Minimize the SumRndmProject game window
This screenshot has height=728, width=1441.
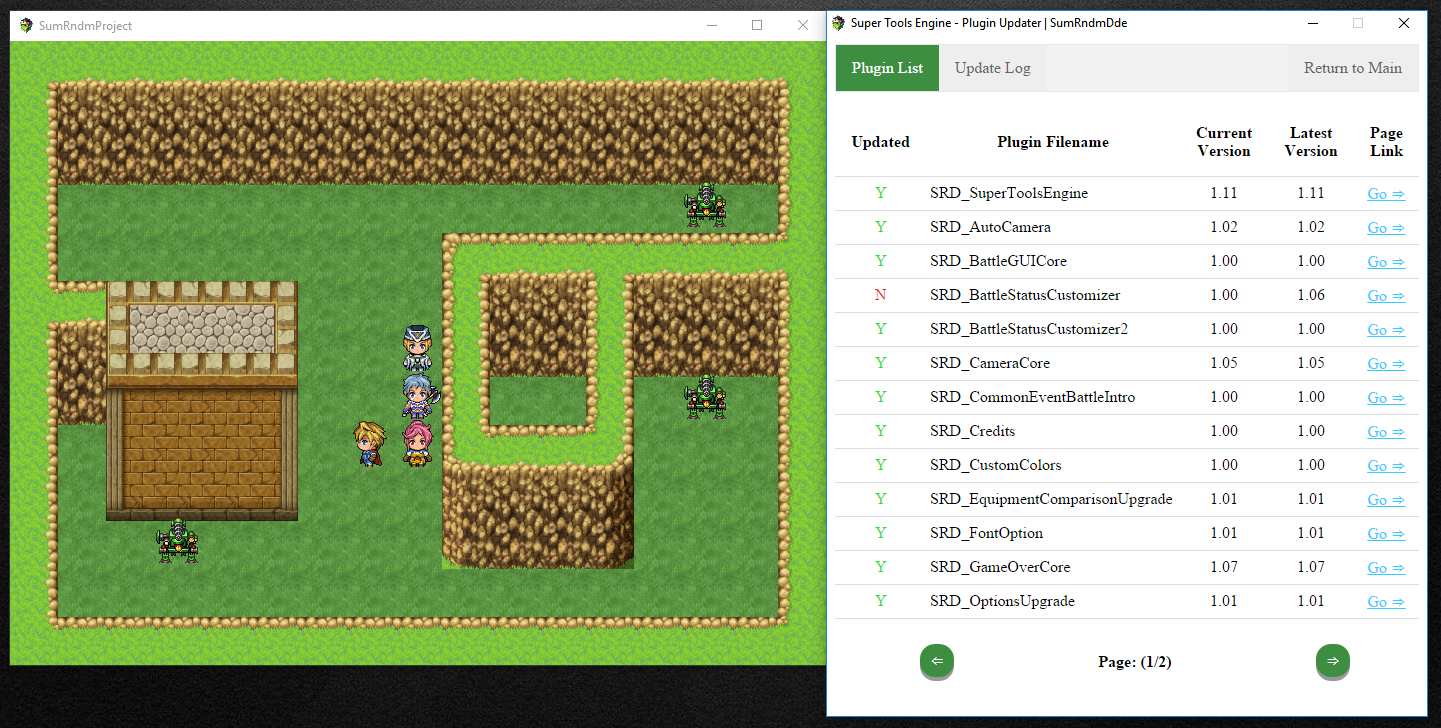711,25
